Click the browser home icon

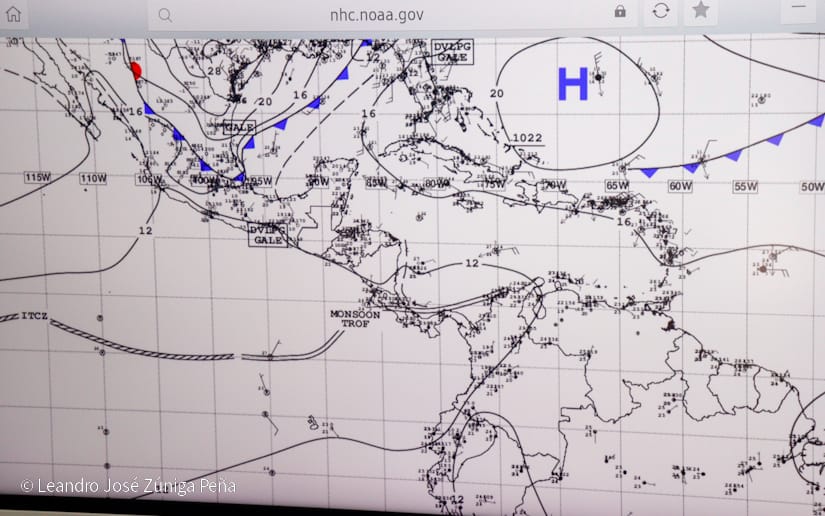pyautogui.click(x=13, y=14)
